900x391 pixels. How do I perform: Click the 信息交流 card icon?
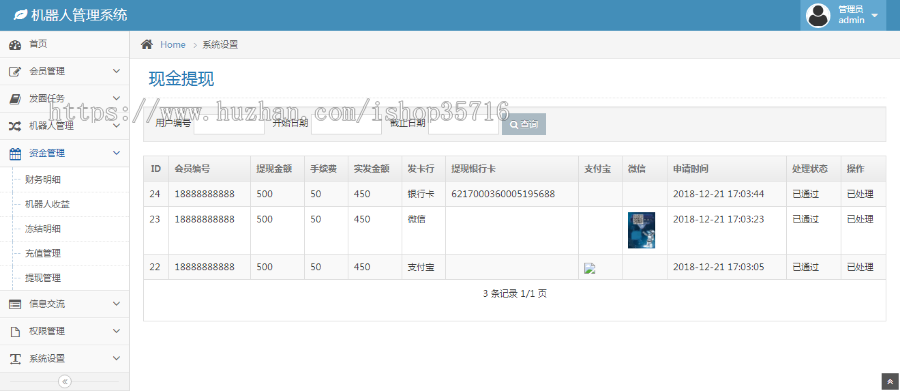click(15, 304)
